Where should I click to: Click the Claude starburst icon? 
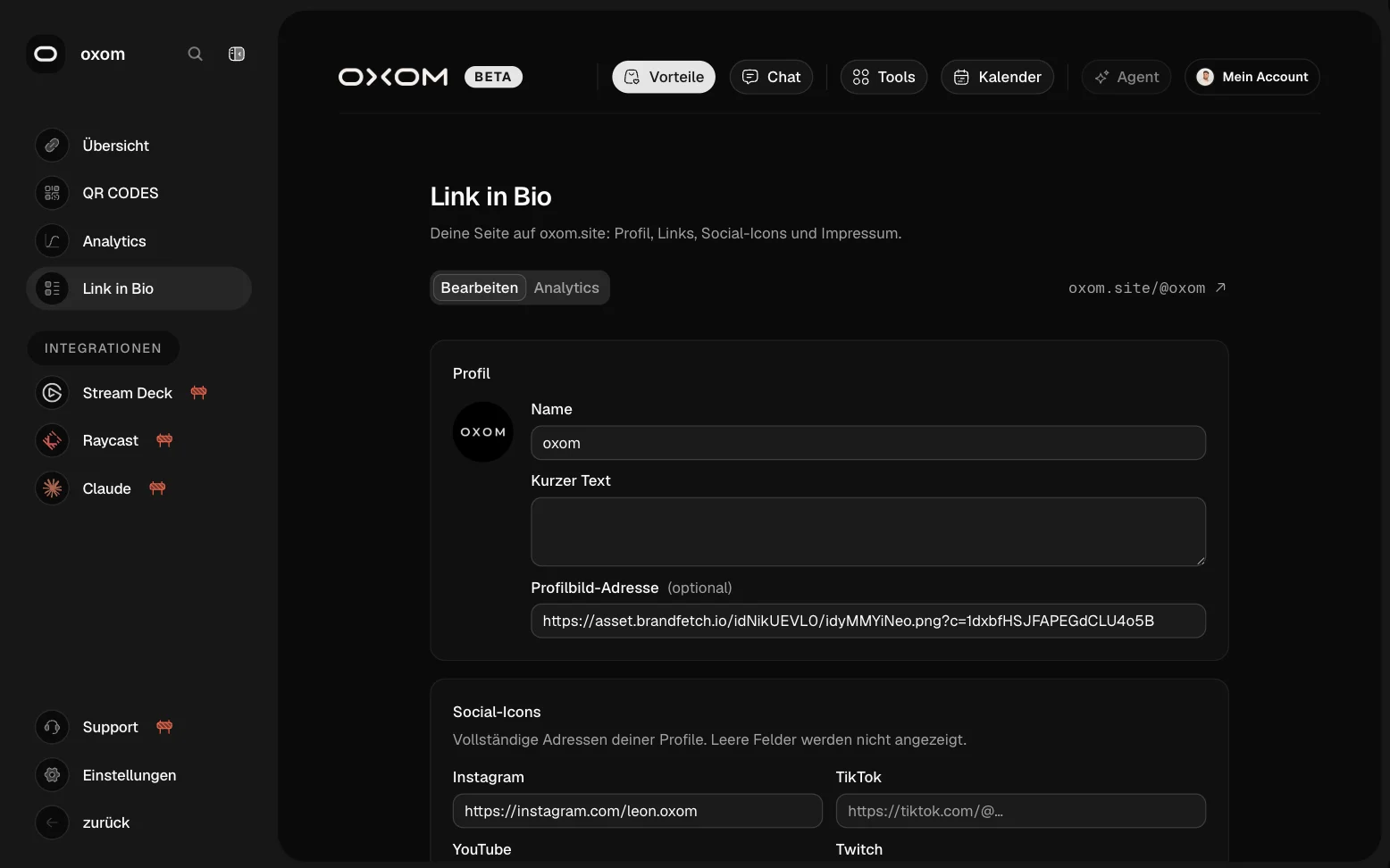[52, 488]
